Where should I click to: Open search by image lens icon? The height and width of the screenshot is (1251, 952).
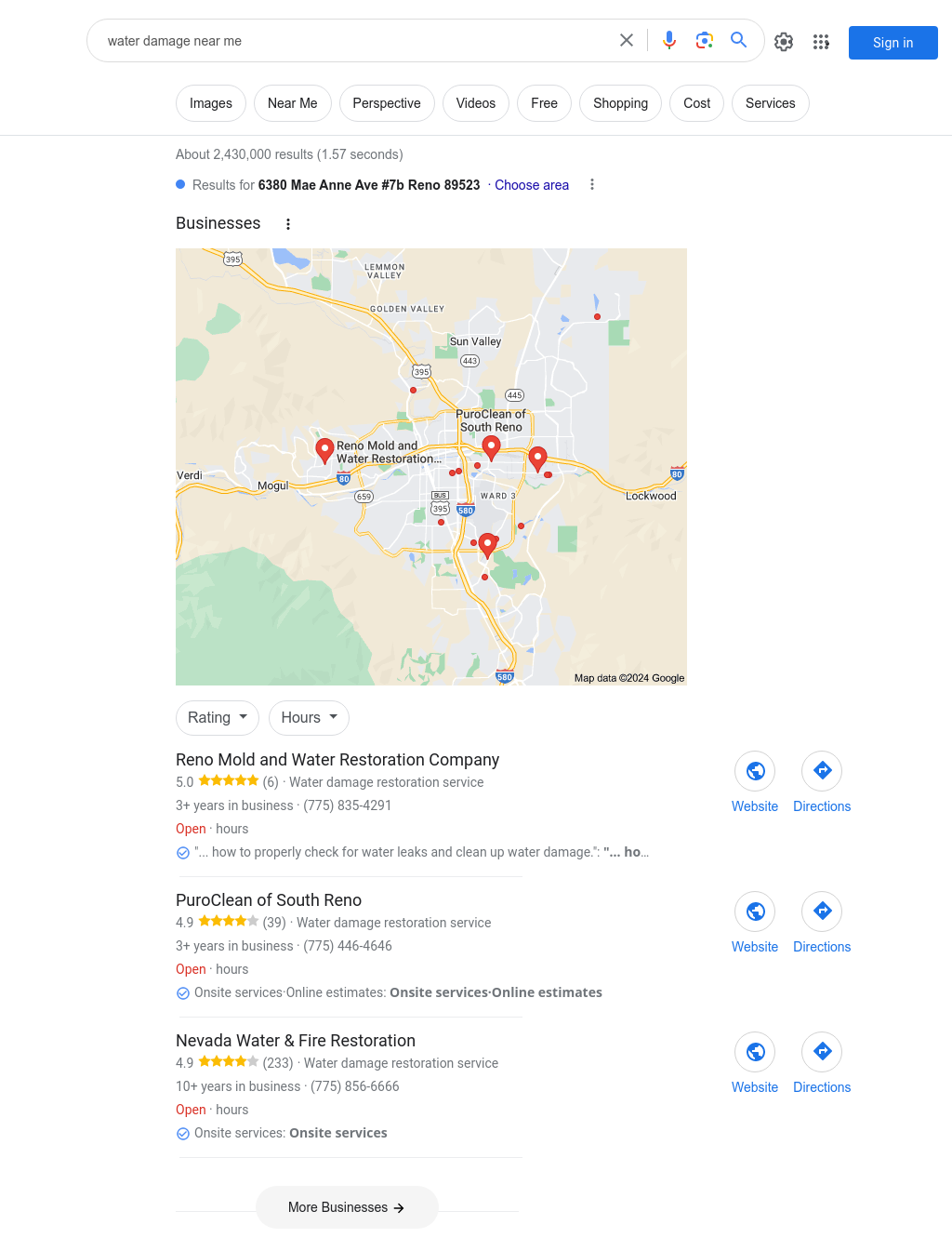pos(705,40)
